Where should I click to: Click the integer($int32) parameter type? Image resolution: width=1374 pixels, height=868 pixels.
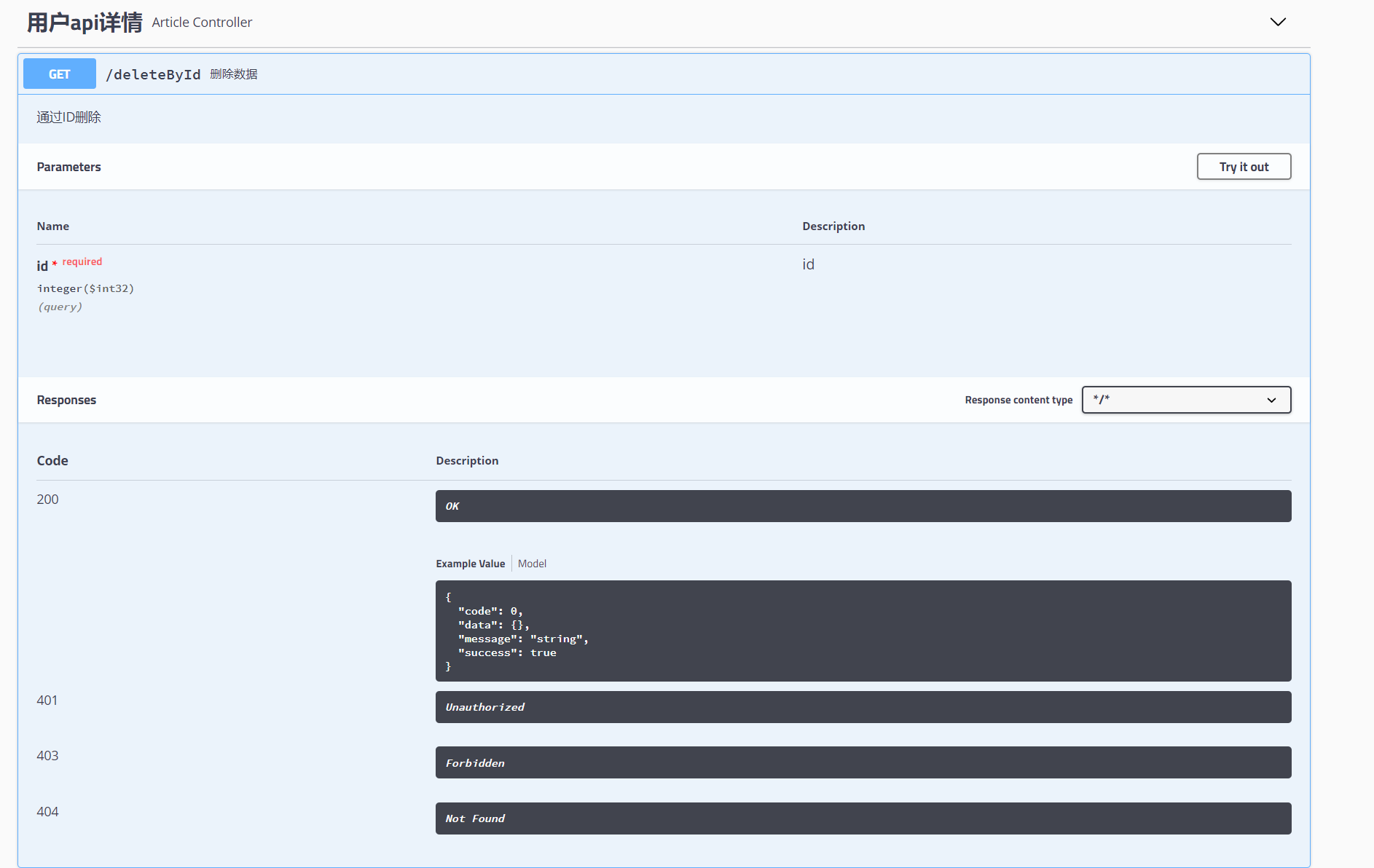click(85, 288)
